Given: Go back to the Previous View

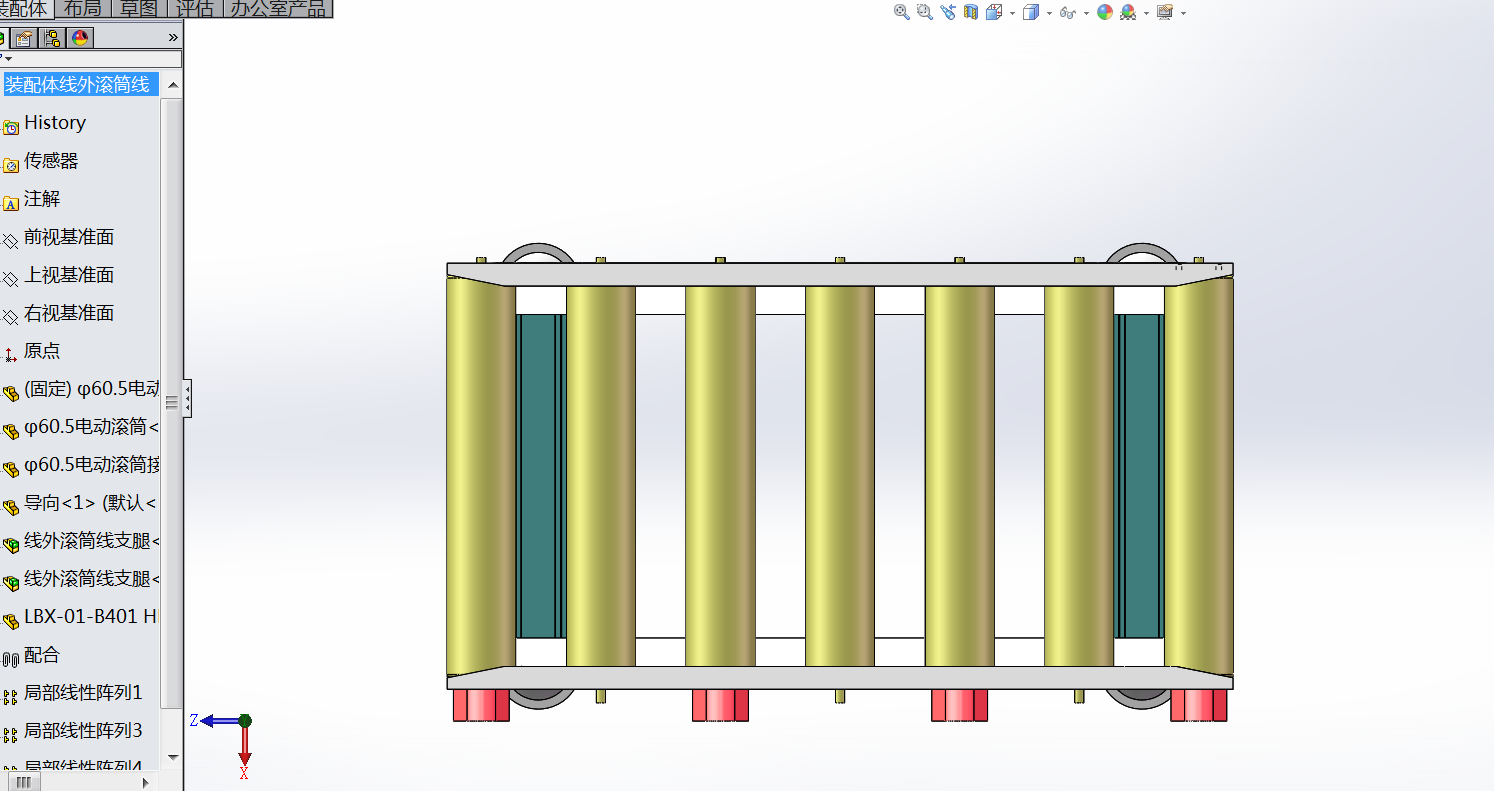Looking at the screenshot, I should coord(948,12).
